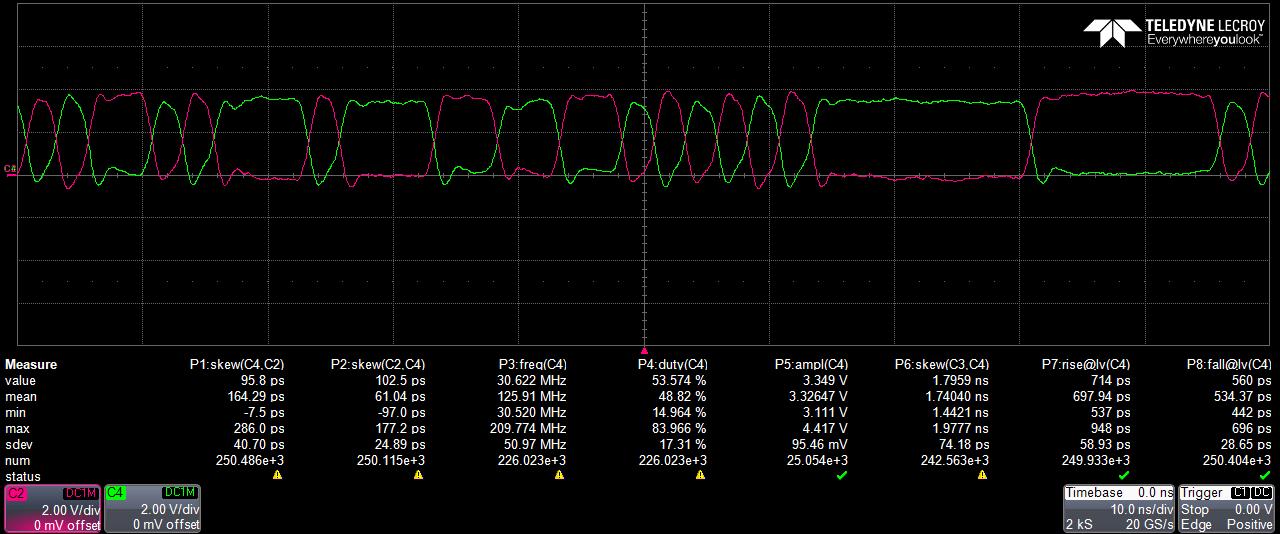The width and height of the screenshot is (1280, 534).
Task: Select the P3:freq(C4) column header
Action: (533, 365)
